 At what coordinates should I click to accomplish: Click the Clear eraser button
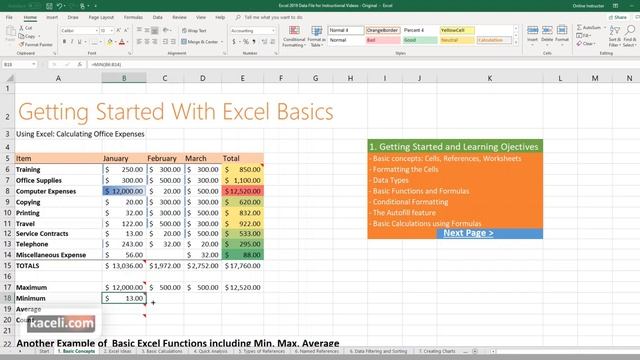pos(586,43)
